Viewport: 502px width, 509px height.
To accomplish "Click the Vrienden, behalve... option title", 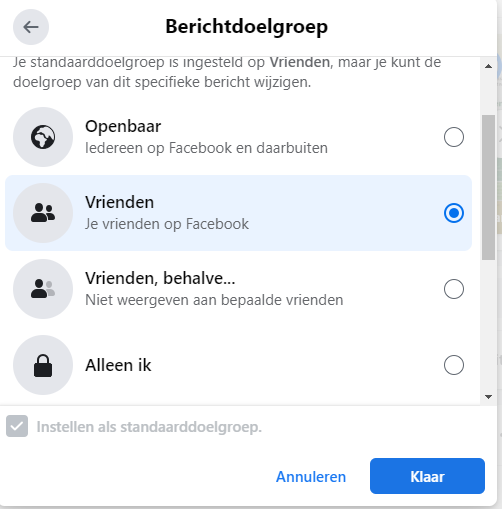I will pyautogui.click(x=160, y=278).
